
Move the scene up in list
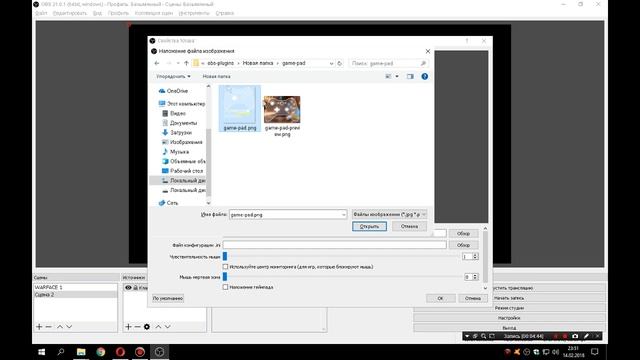click(60, 327)
